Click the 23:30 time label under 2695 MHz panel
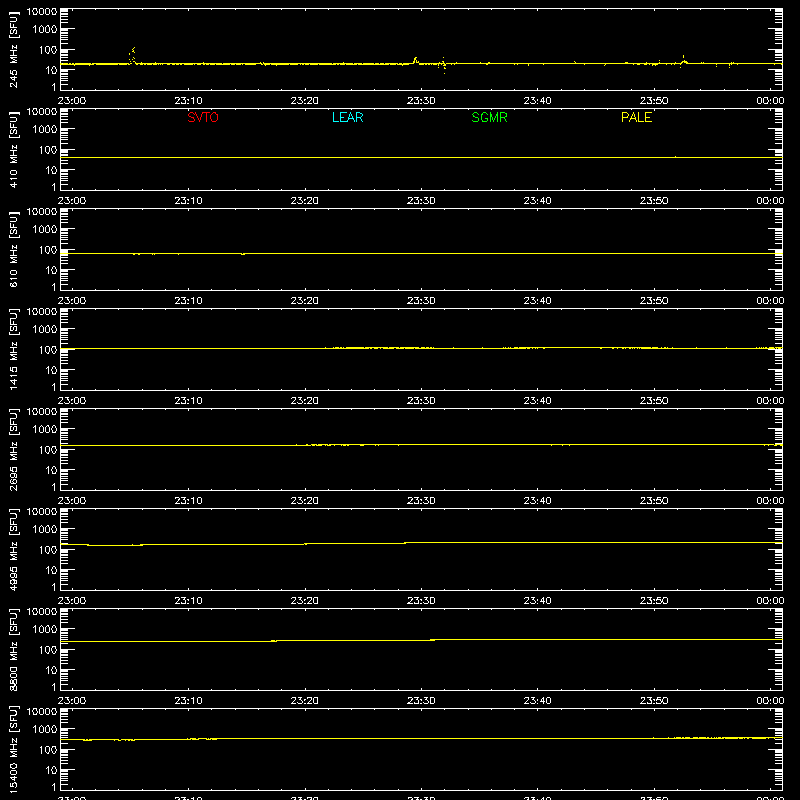 coord(421,501)
